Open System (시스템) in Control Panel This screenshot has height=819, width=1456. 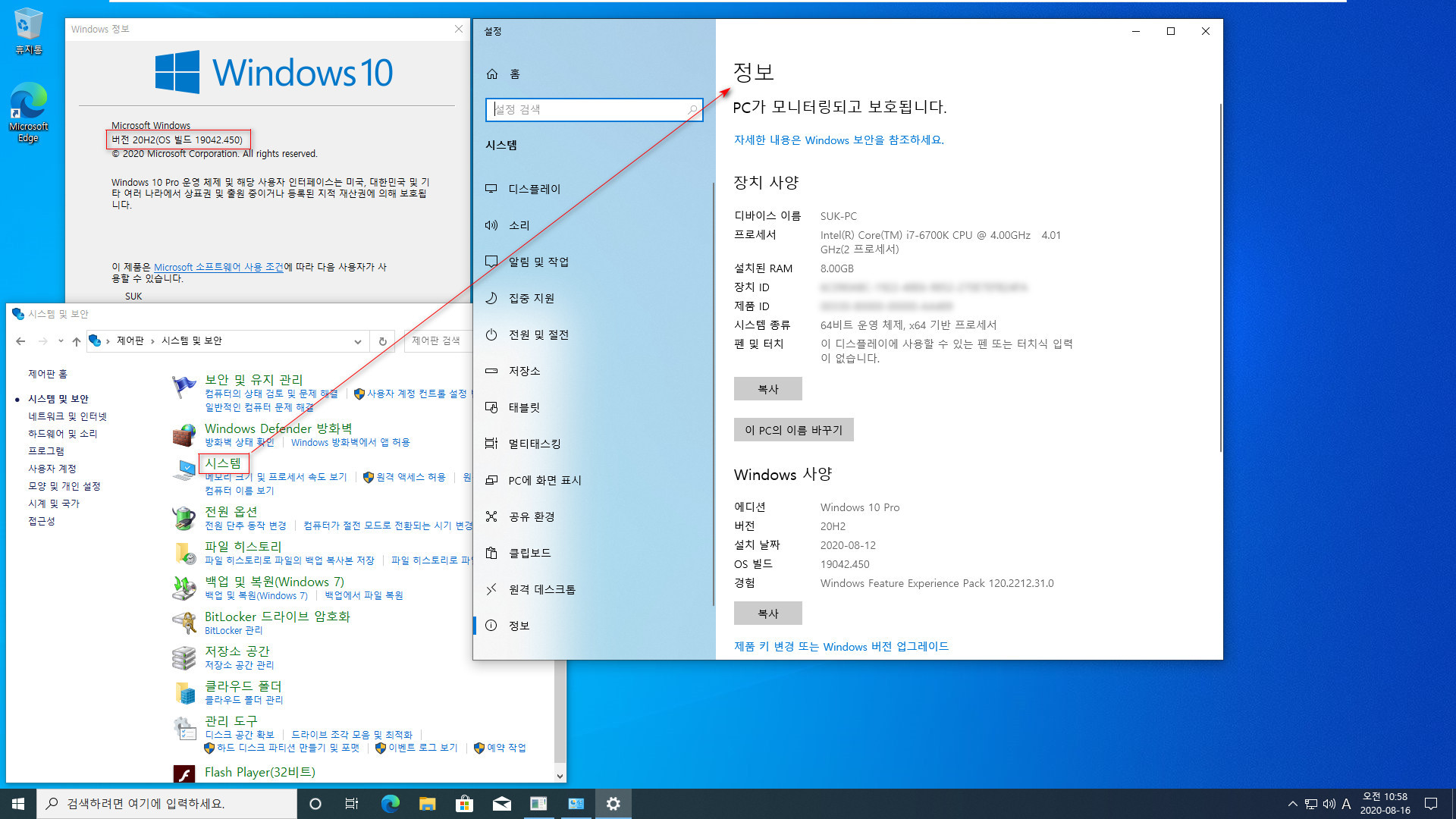223,463
